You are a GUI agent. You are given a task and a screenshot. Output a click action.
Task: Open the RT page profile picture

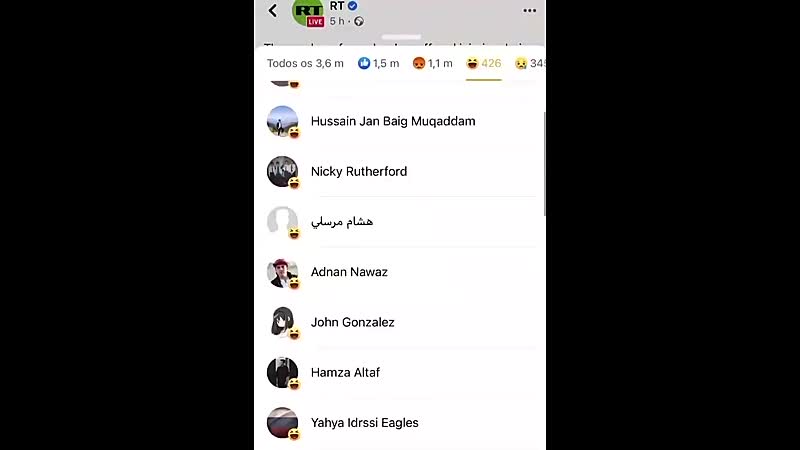point(308,12)
